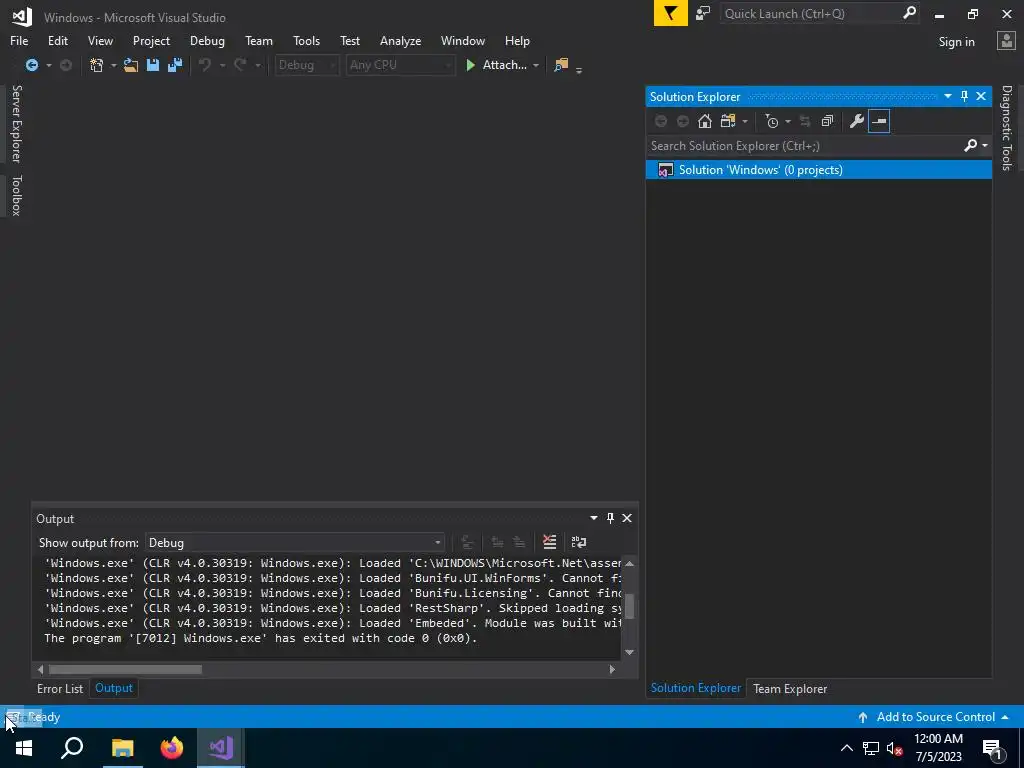
Task: Toggle the Solution Explorer auto-hide pin
Action: (965, 97)
